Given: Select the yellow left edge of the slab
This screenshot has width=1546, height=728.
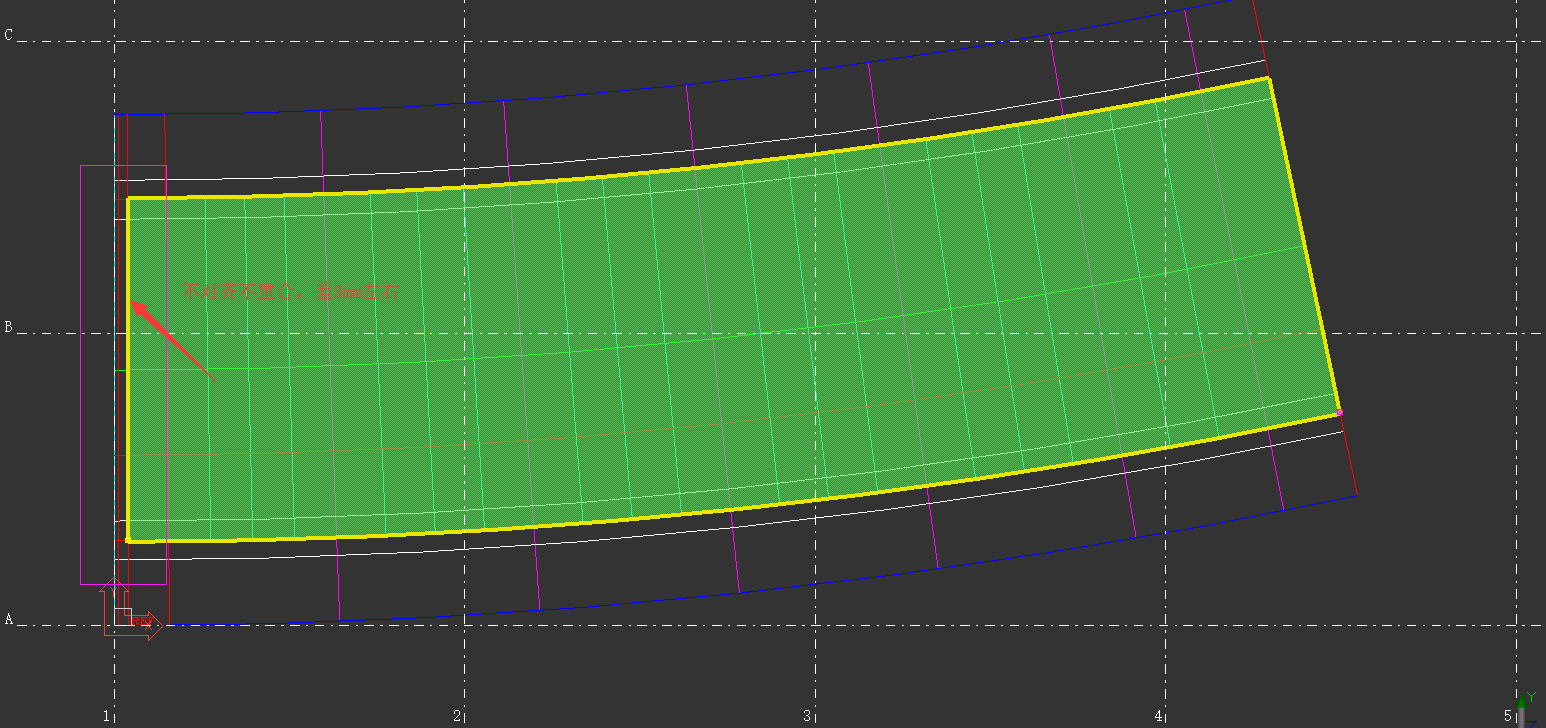Looking at the screenshot, I should (128, 370).
